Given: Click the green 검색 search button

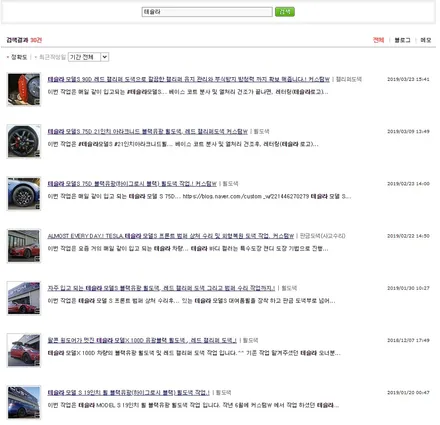Looking at the screenshot, I should pyautogui.click(x=285, y=12).
